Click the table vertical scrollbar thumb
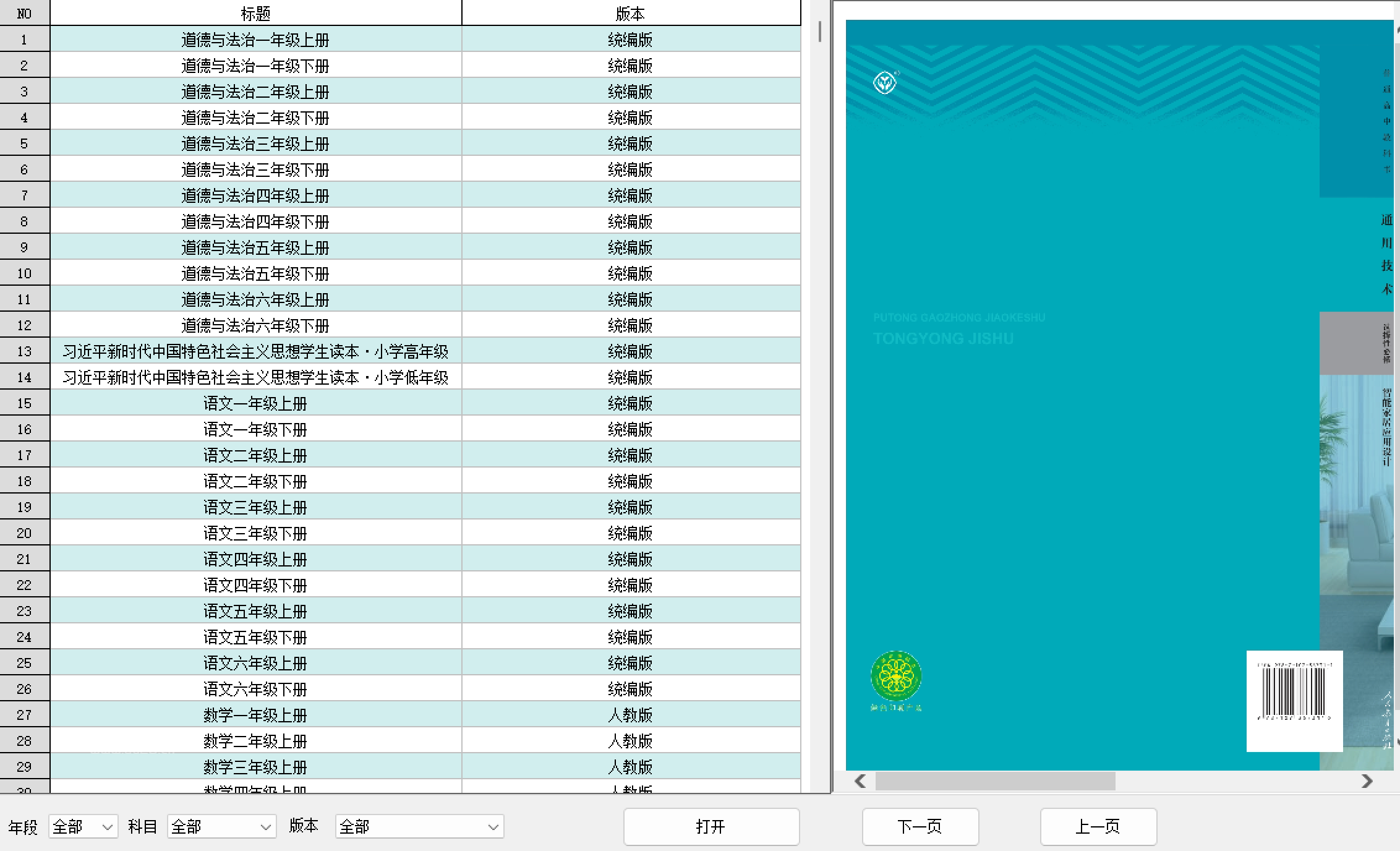The height and width of the screenshot is (851, 1400). click(820, 32)
